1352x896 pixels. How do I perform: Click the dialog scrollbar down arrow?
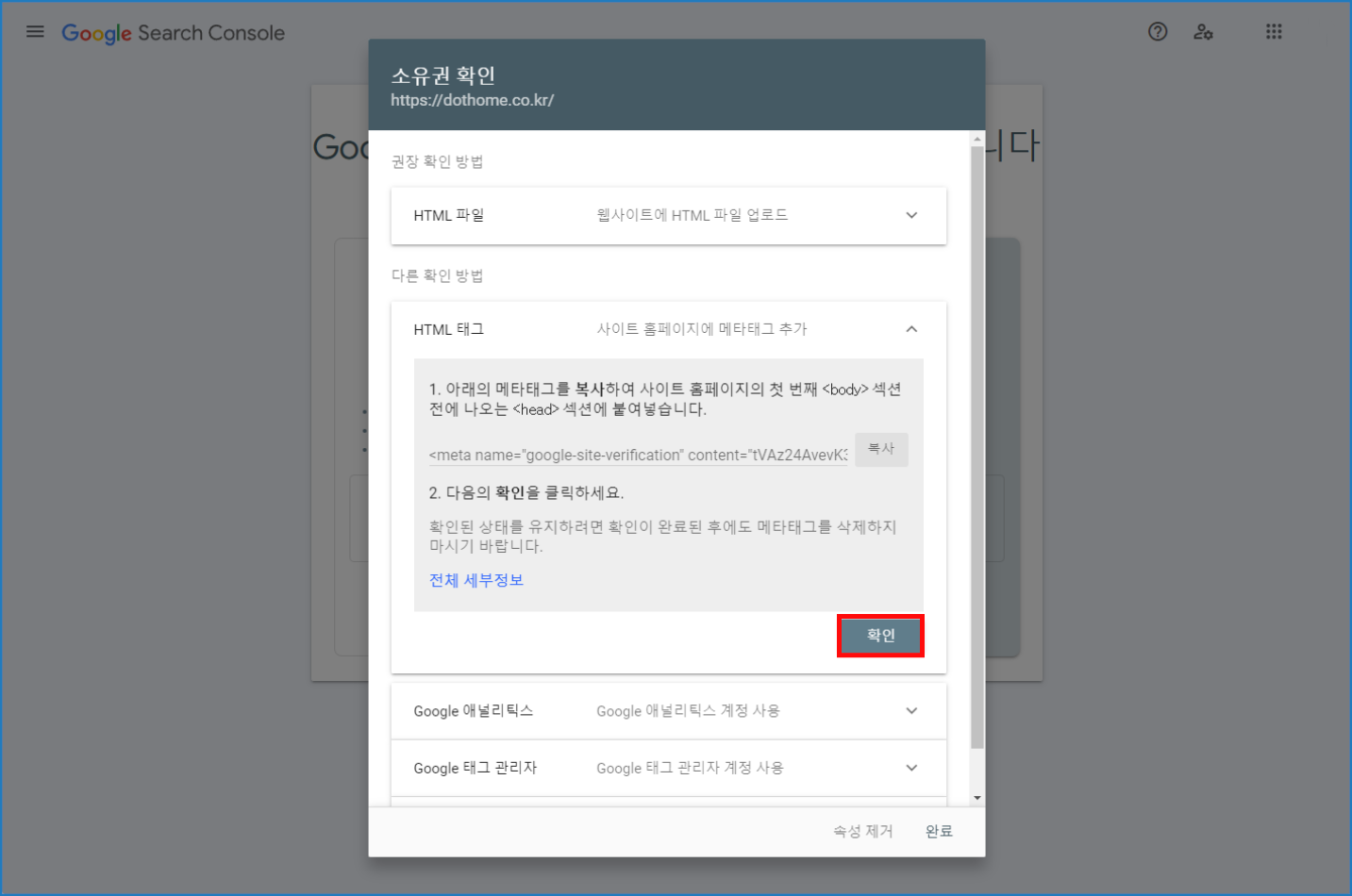(977, 798)
